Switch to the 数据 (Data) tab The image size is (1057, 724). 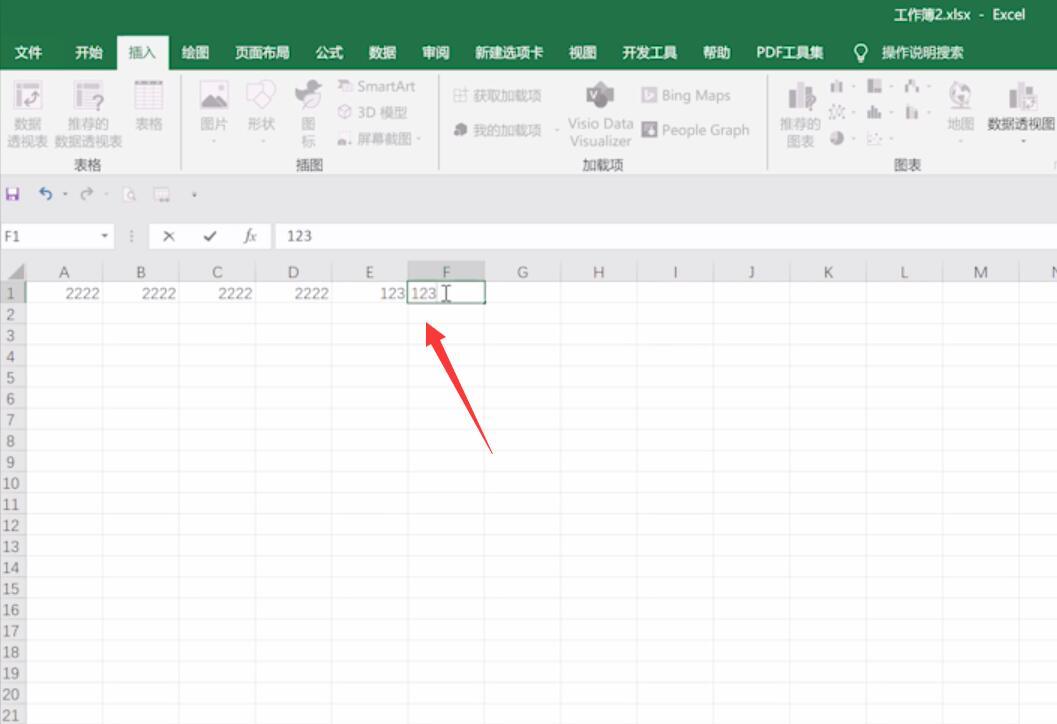(382, 53)
